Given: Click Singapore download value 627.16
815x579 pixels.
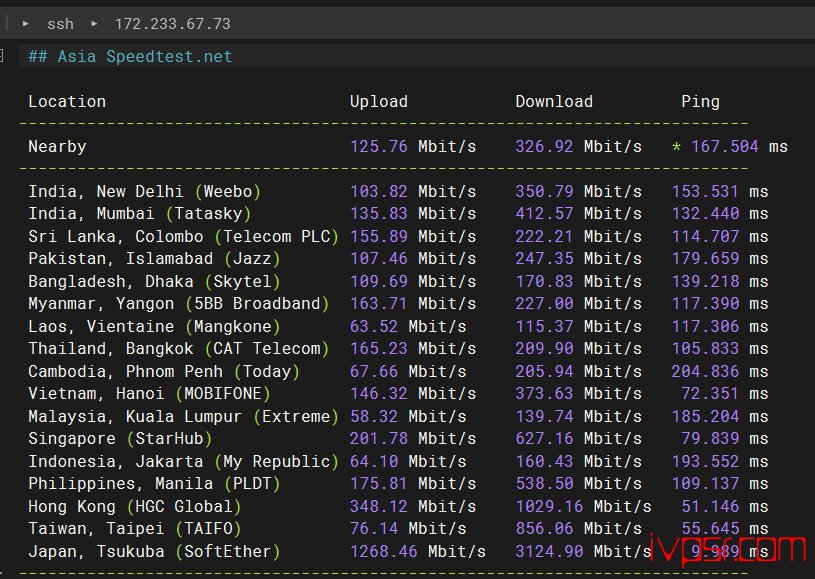Looking at the screenshot, I should coord(544,439).
